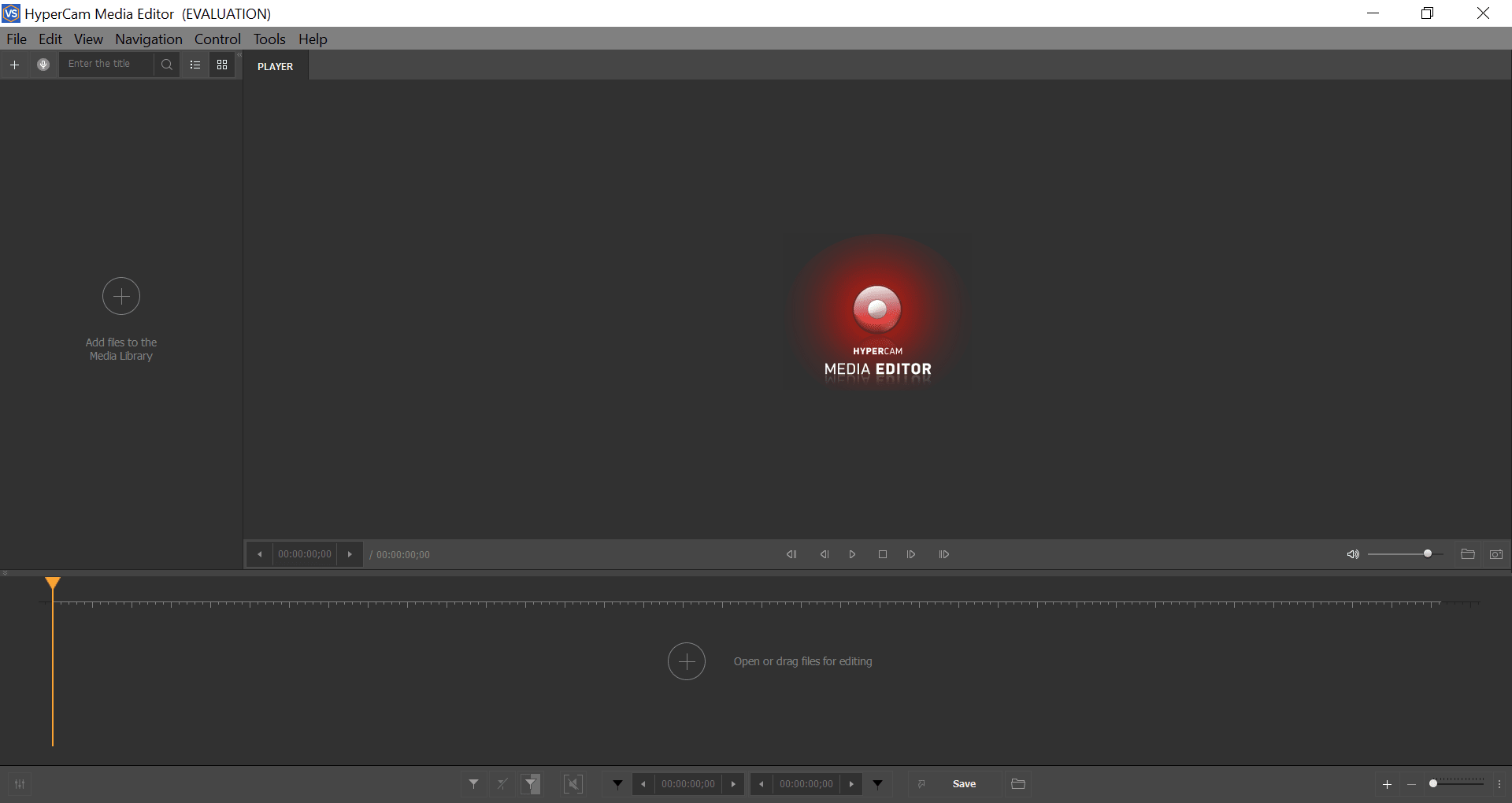Open the Control menu
The image size is (1512, 803).
pos(217,39)
